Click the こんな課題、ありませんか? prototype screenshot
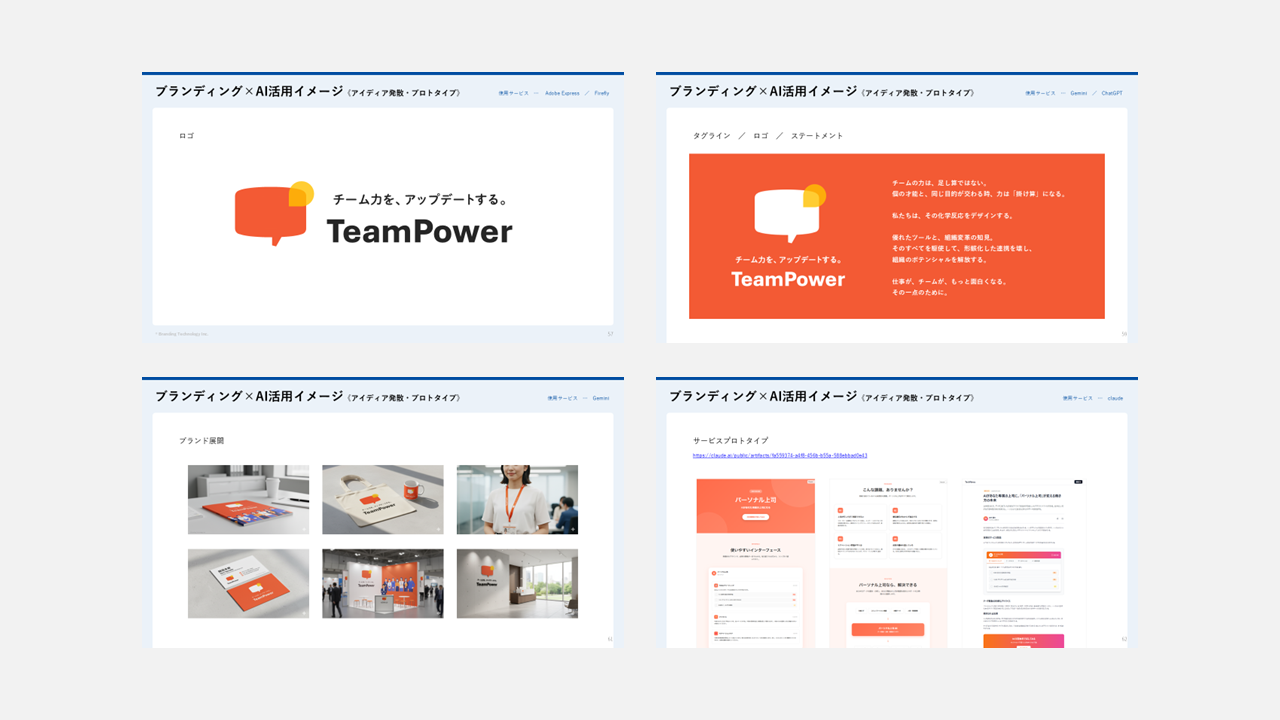This screenshot has height=720, width=1280. point(888,562)
